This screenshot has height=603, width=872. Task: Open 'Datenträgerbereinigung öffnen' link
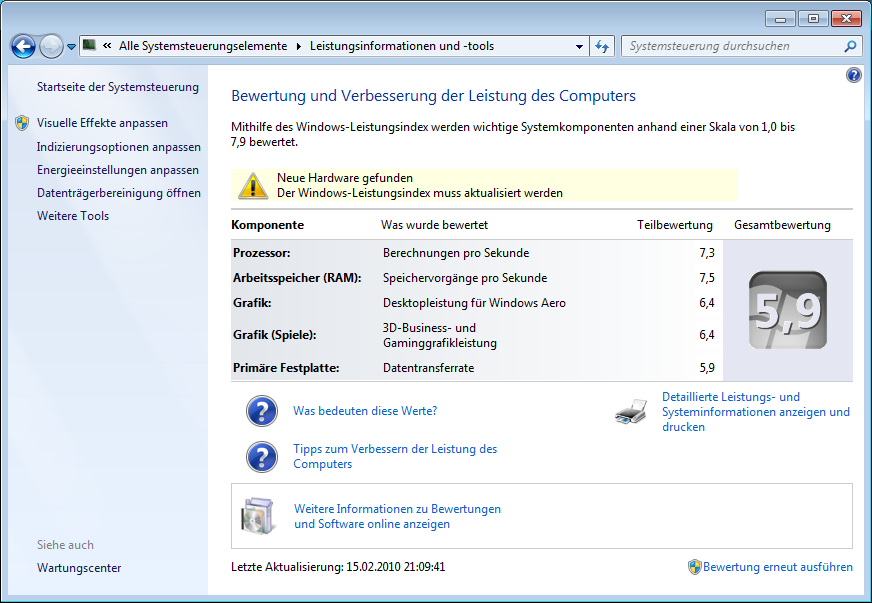point(119,193)
